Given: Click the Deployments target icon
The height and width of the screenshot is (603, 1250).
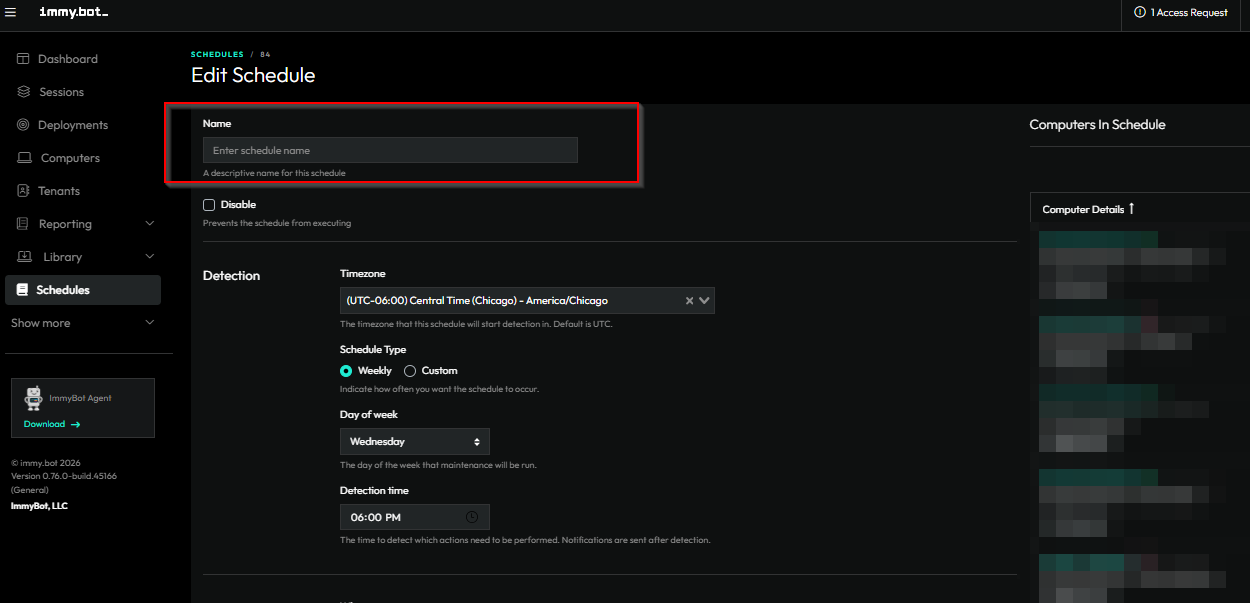Looking at the screenshot, I should (23, 125).
